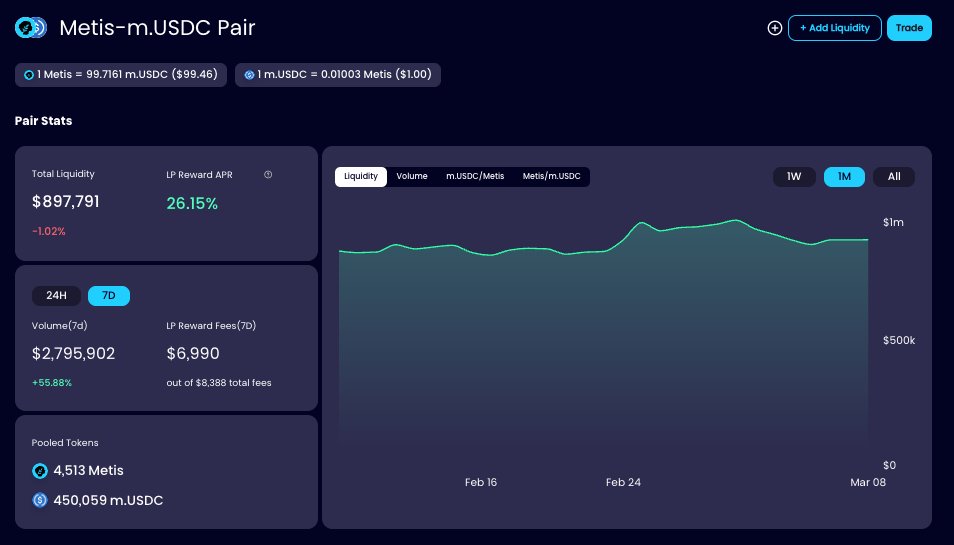
Task: Click the Metis icon in the price pill
Action: 29,75
